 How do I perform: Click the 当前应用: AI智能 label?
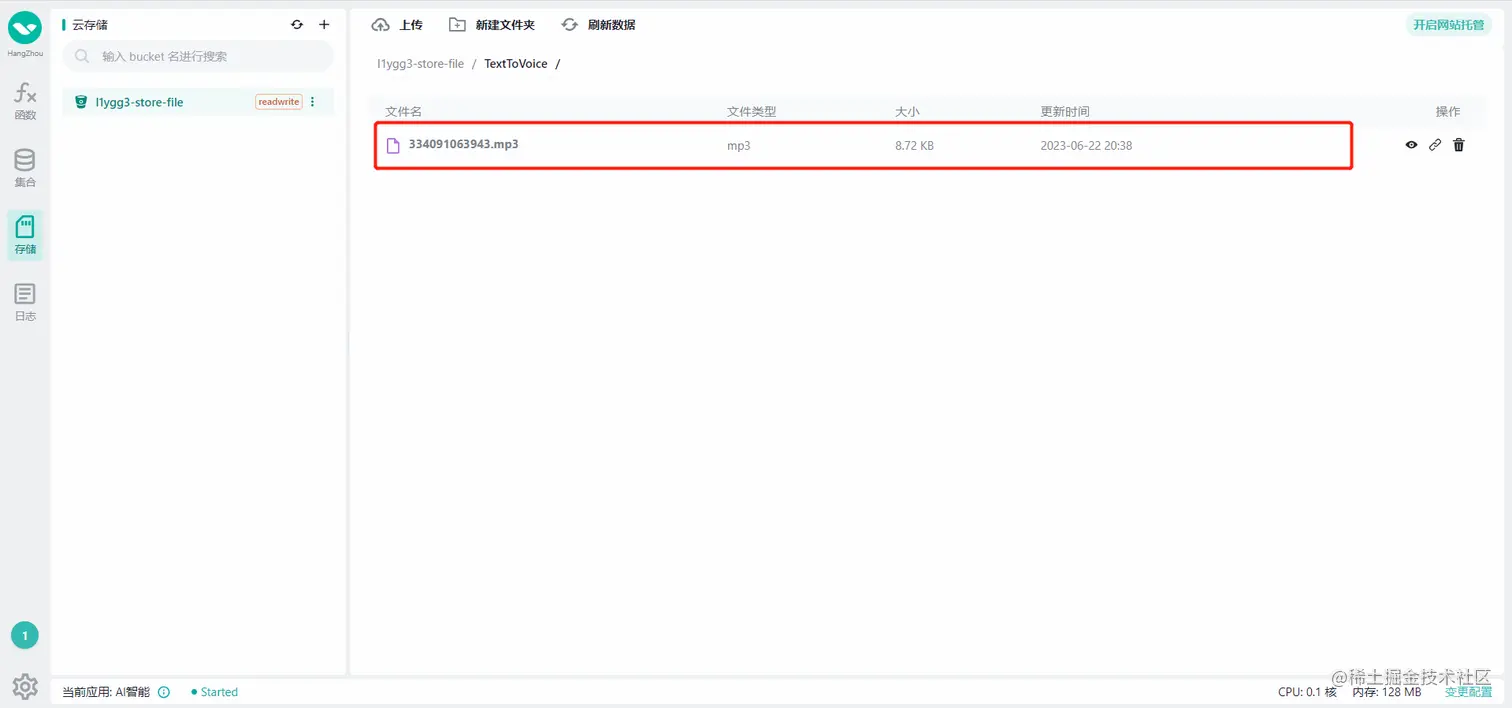click(106, 692)
